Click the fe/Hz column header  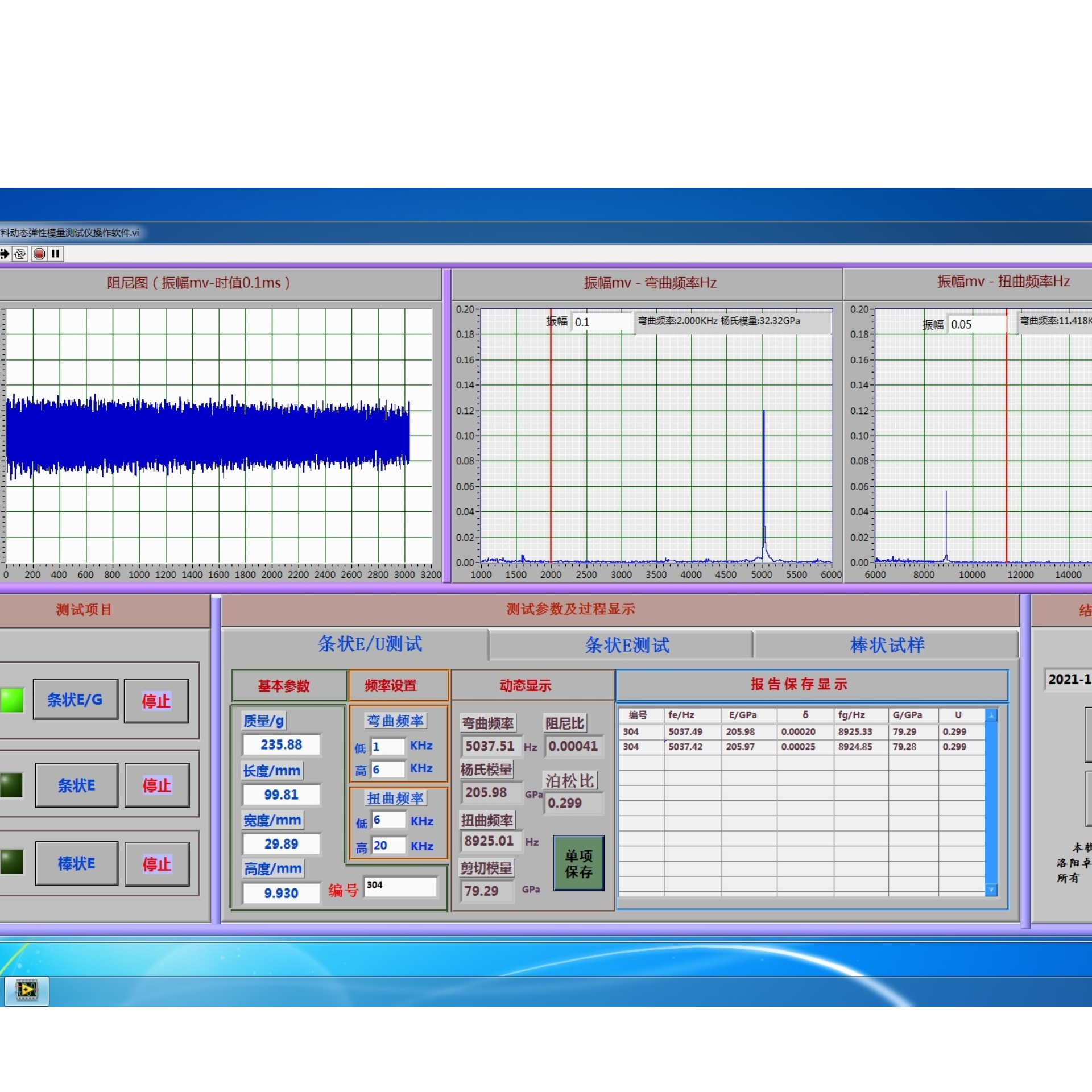[x=693, y=715]
